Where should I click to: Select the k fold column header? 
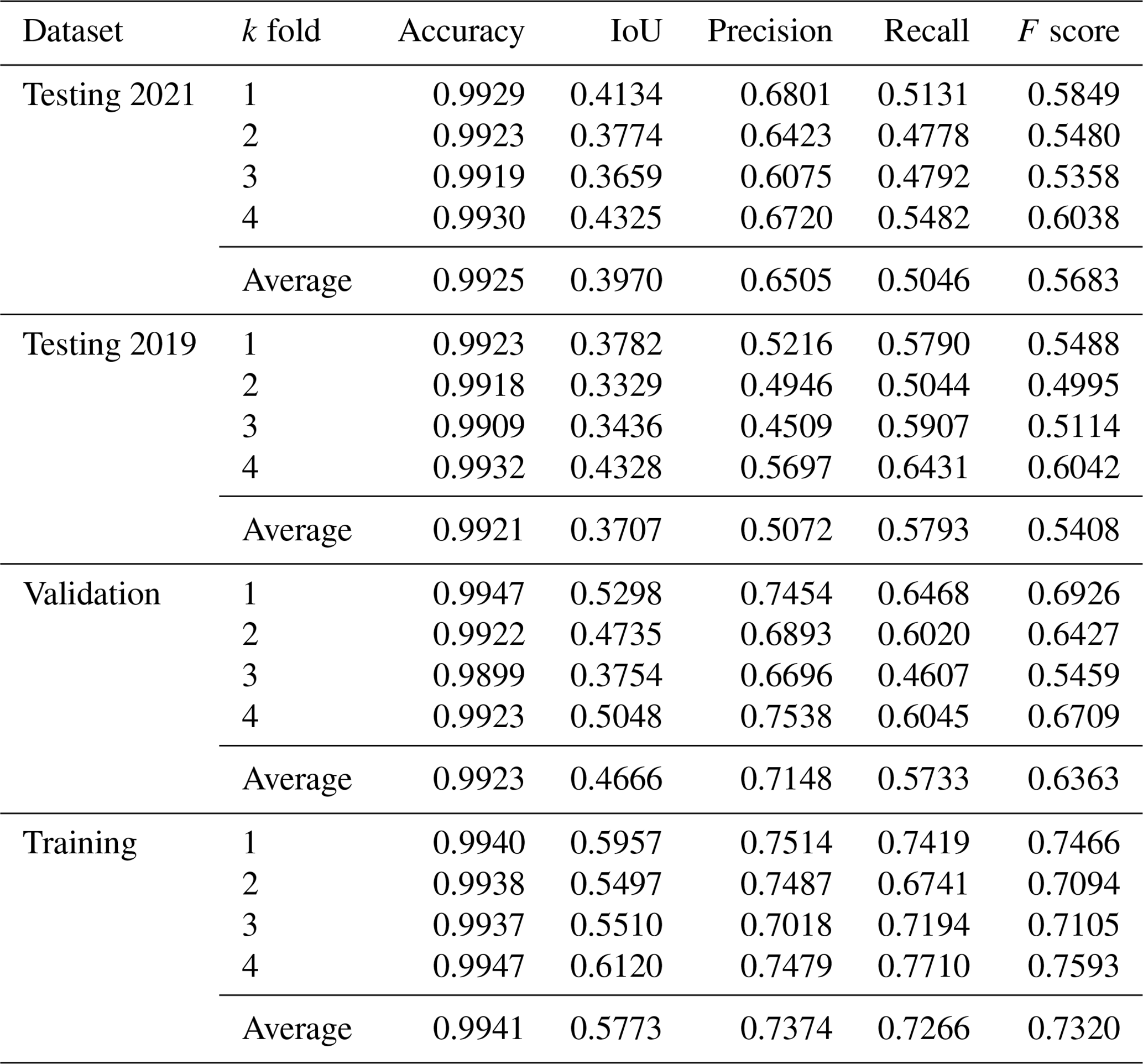tap(280, 31)
